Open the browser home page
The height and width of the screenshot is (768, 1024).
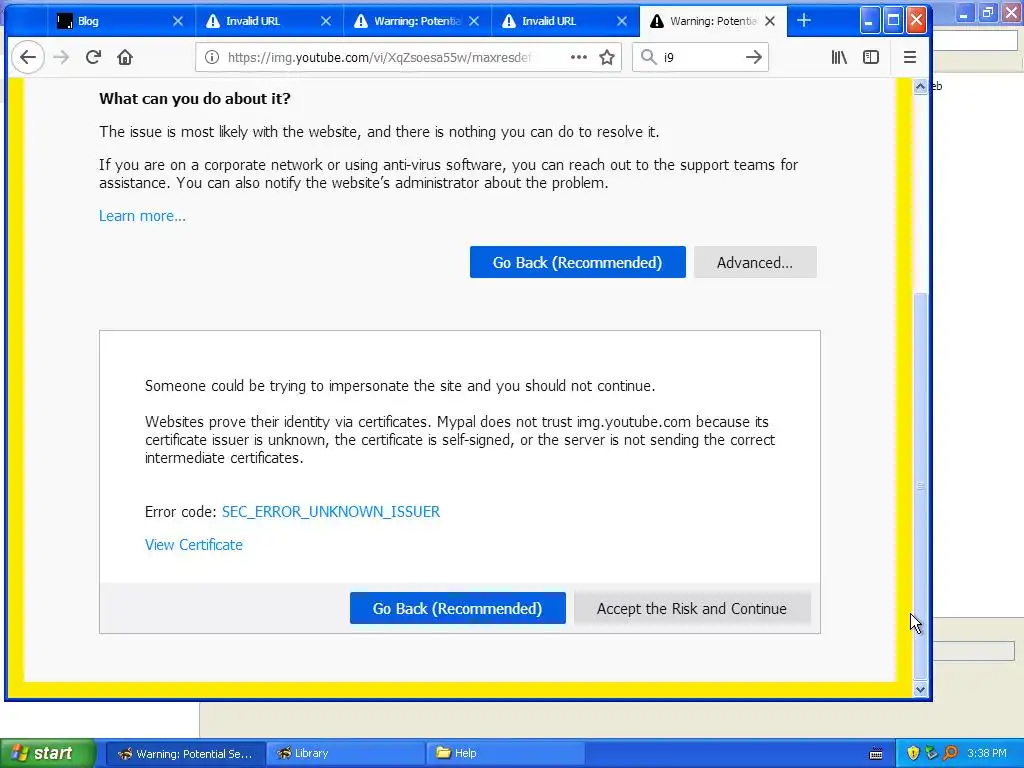pyautogui.click(x=125, y=57)
